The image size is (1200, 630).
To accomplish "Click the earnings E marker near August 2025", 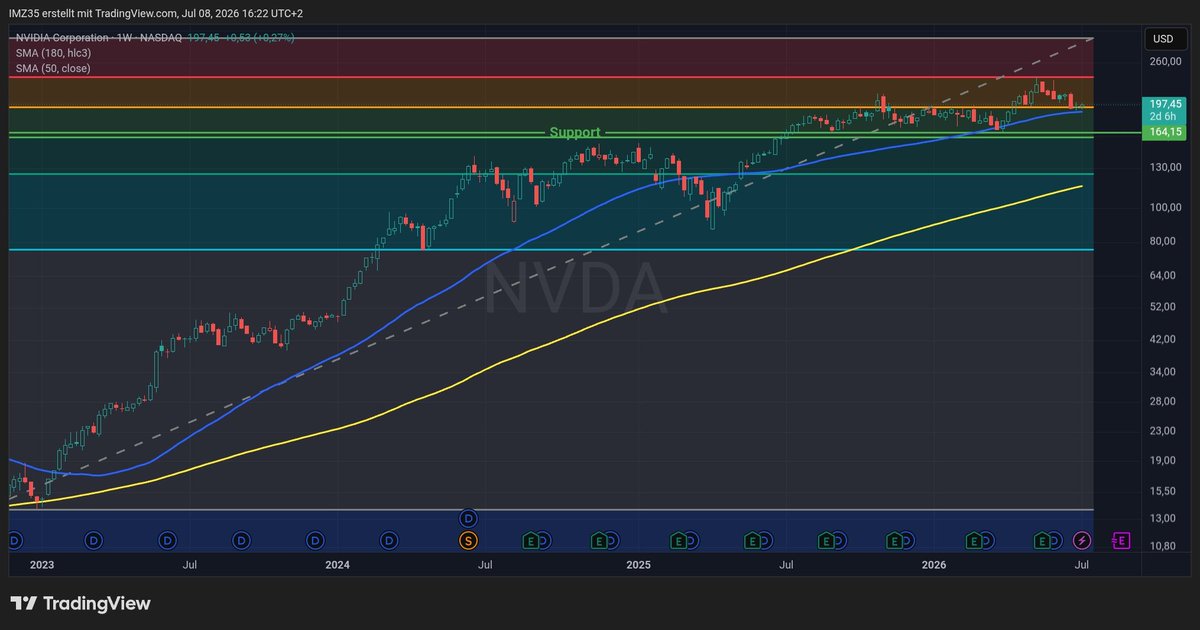I will point(827,540).
